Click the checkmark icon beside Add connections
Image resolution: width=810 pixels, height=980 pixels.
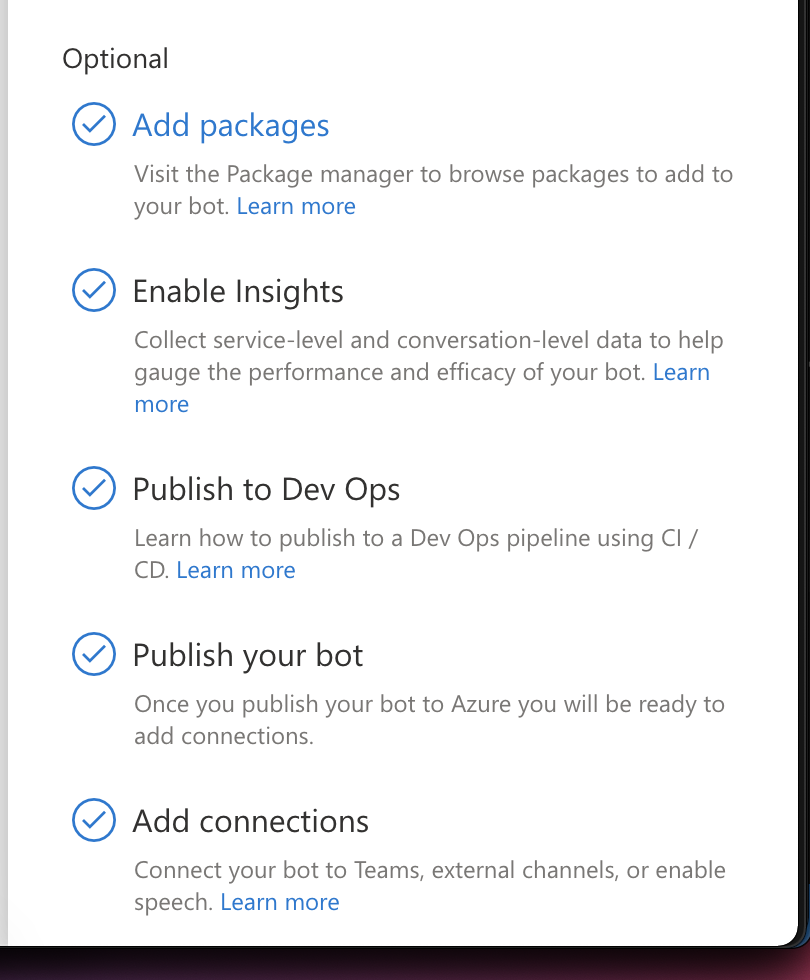pos(94,820)
